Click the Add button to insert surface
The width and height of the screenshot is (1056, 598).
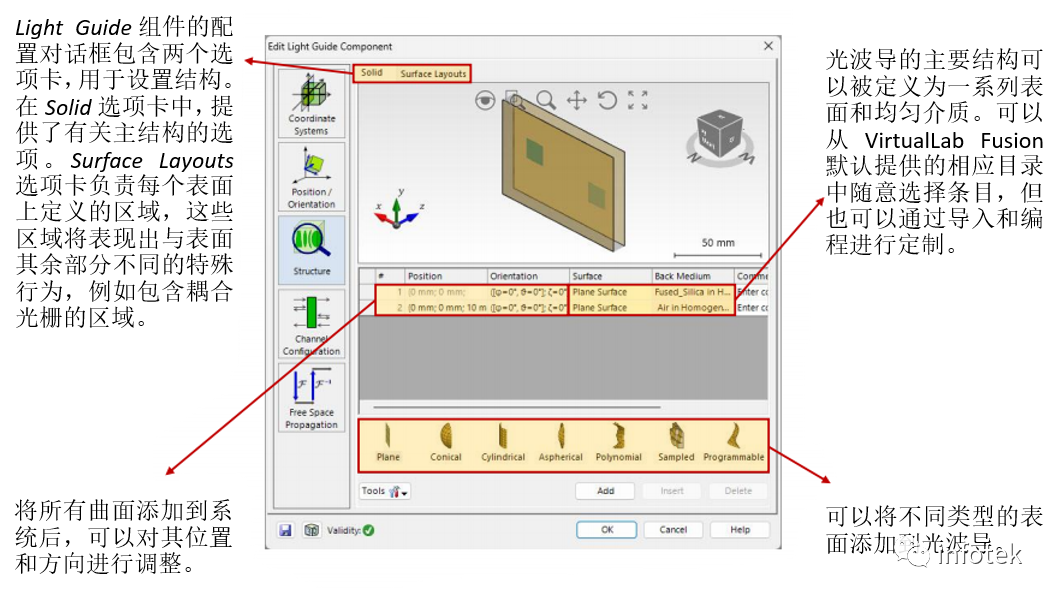tap(604, 489)
